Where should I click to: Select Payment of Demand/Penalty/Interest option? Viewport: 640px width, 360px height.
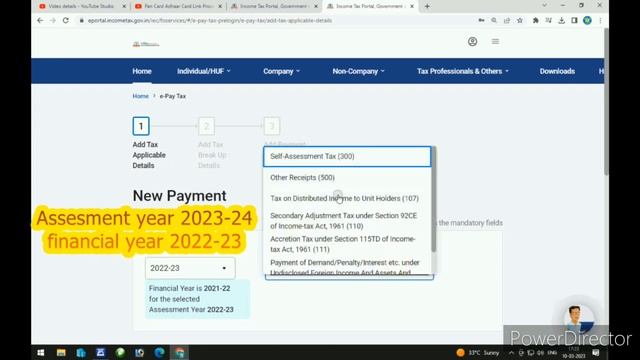347,267
